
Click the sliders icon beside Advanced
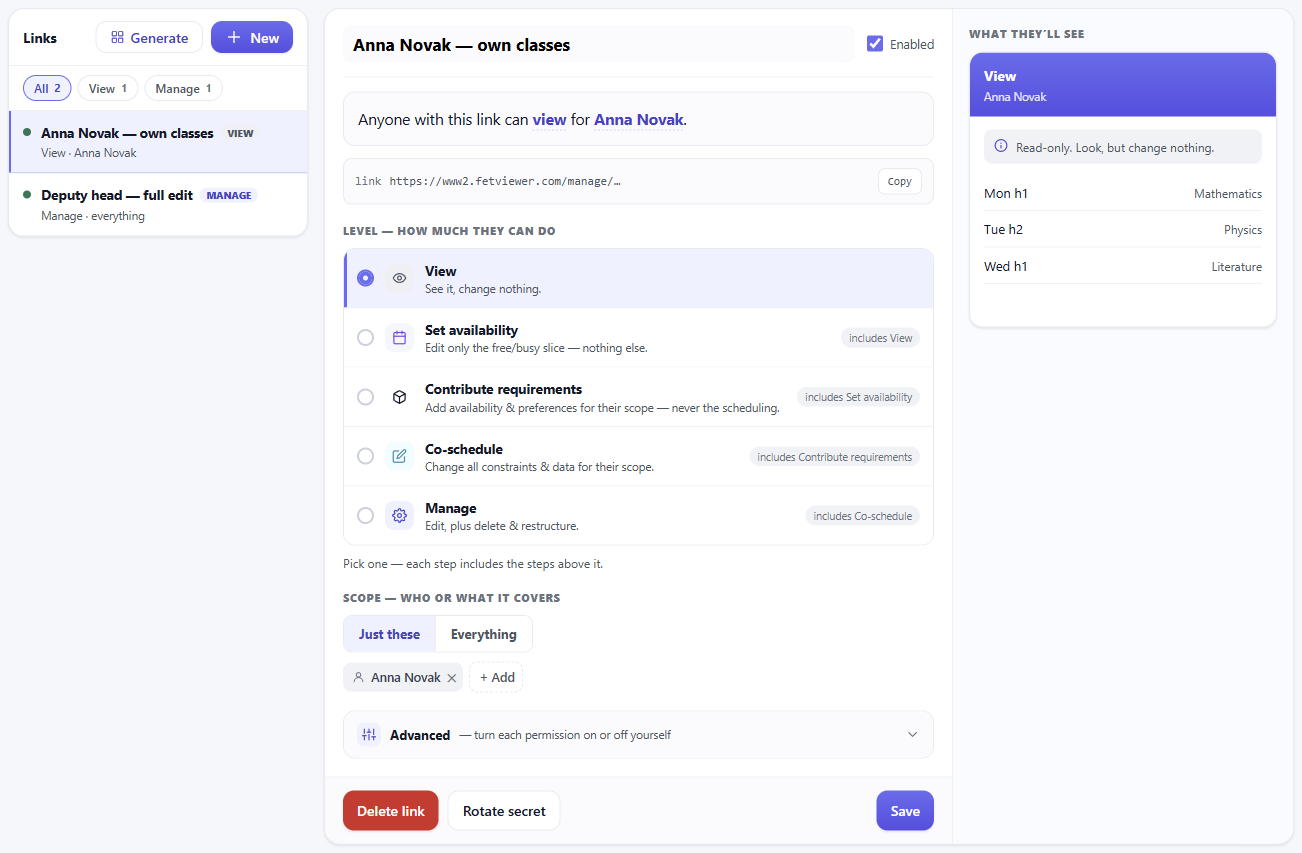(x=369, y=735)
